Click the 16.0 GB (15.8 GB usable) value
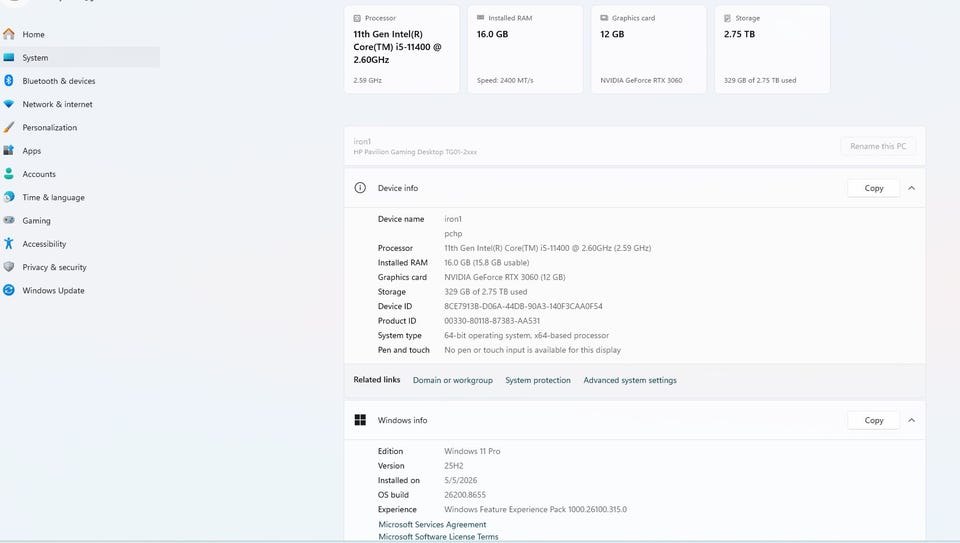 pos(487,263)
